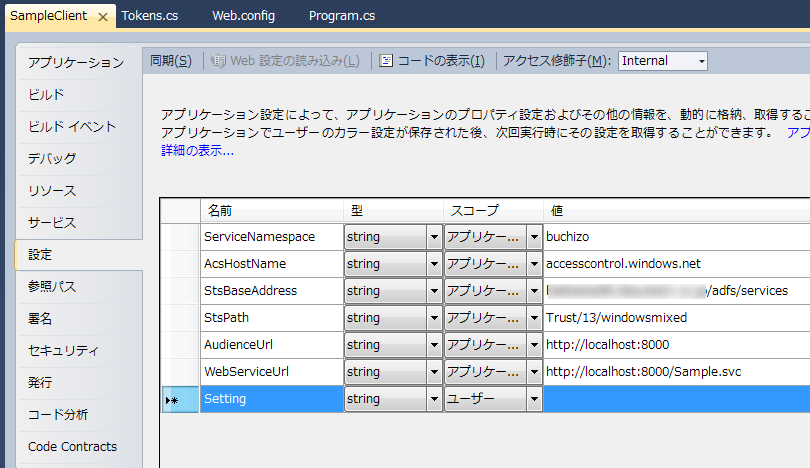Click the Load Web Settings icon
This screenshot has height=468, width=810.
pyautogui.click(x=219, y=61)
